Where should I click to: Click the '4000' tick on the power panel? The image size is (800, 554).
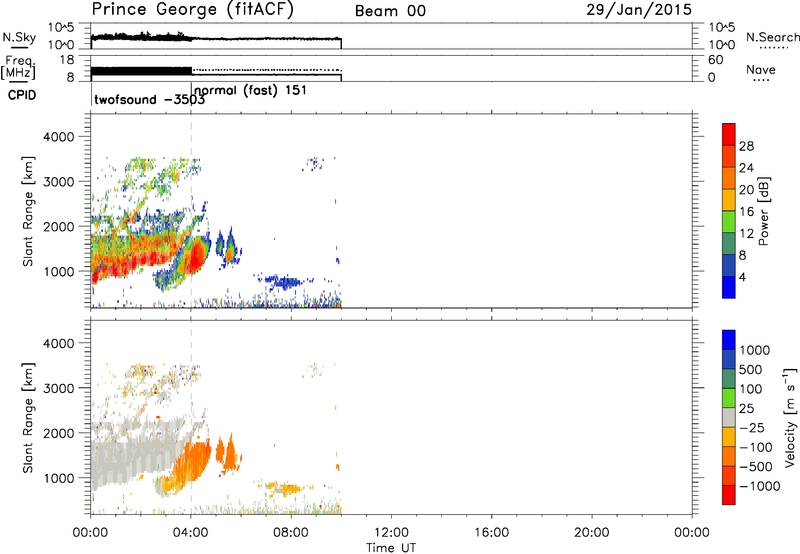(x=59, y=137)
